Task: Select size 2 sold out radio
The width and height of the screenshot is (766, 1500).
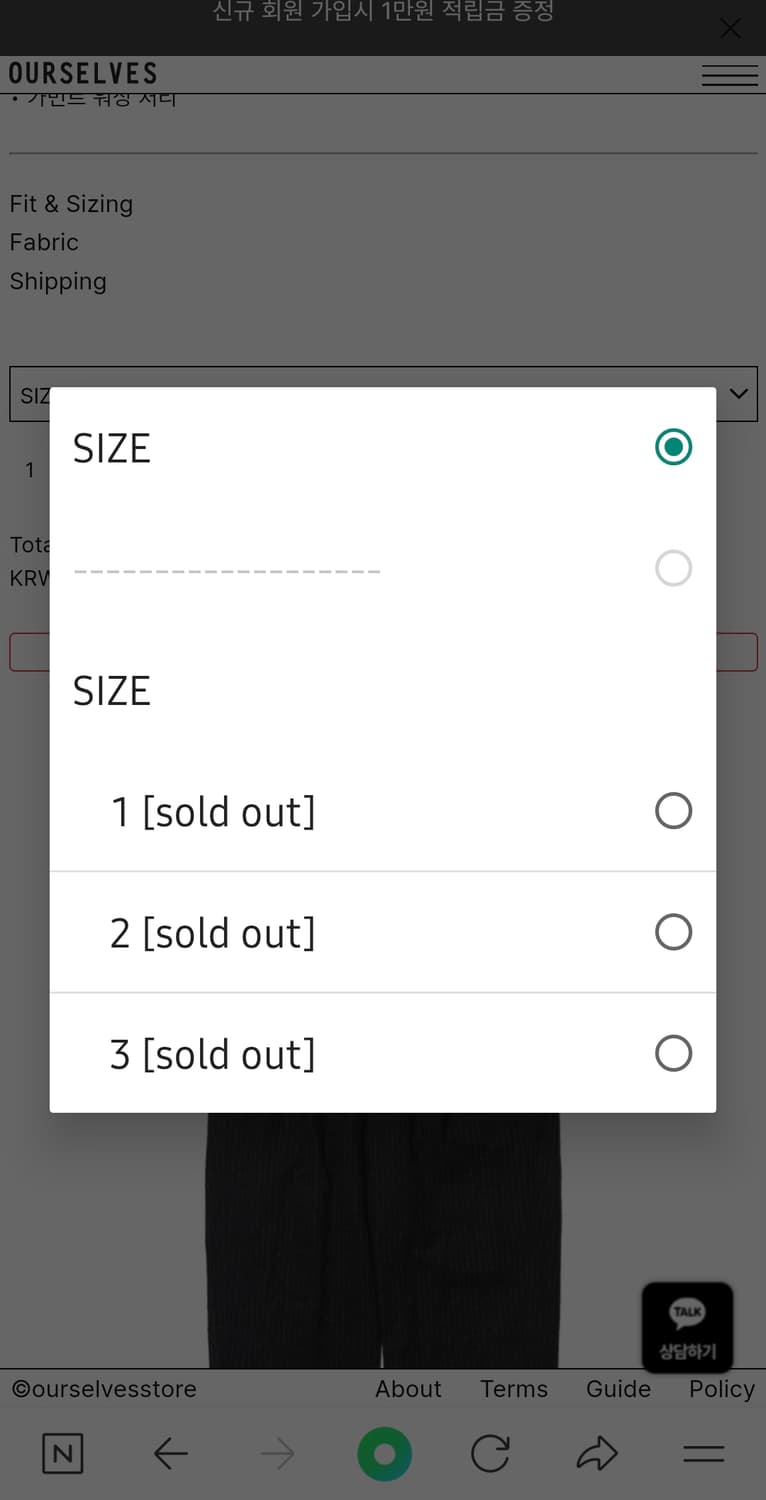Action: pyautogui.click(x=673, y=932)
